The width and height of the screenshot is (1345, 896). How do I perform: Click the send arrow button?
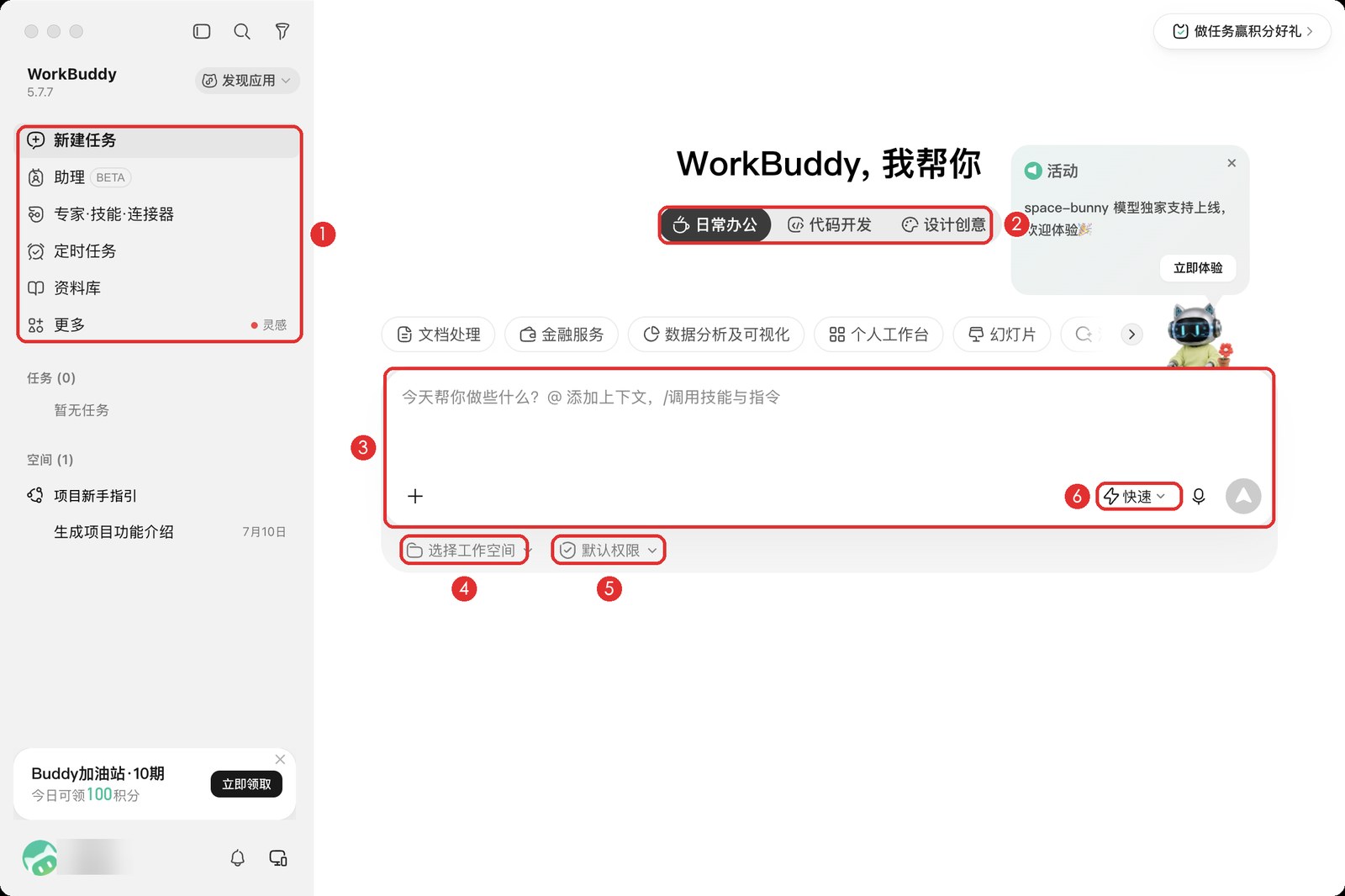[1243, 496]
